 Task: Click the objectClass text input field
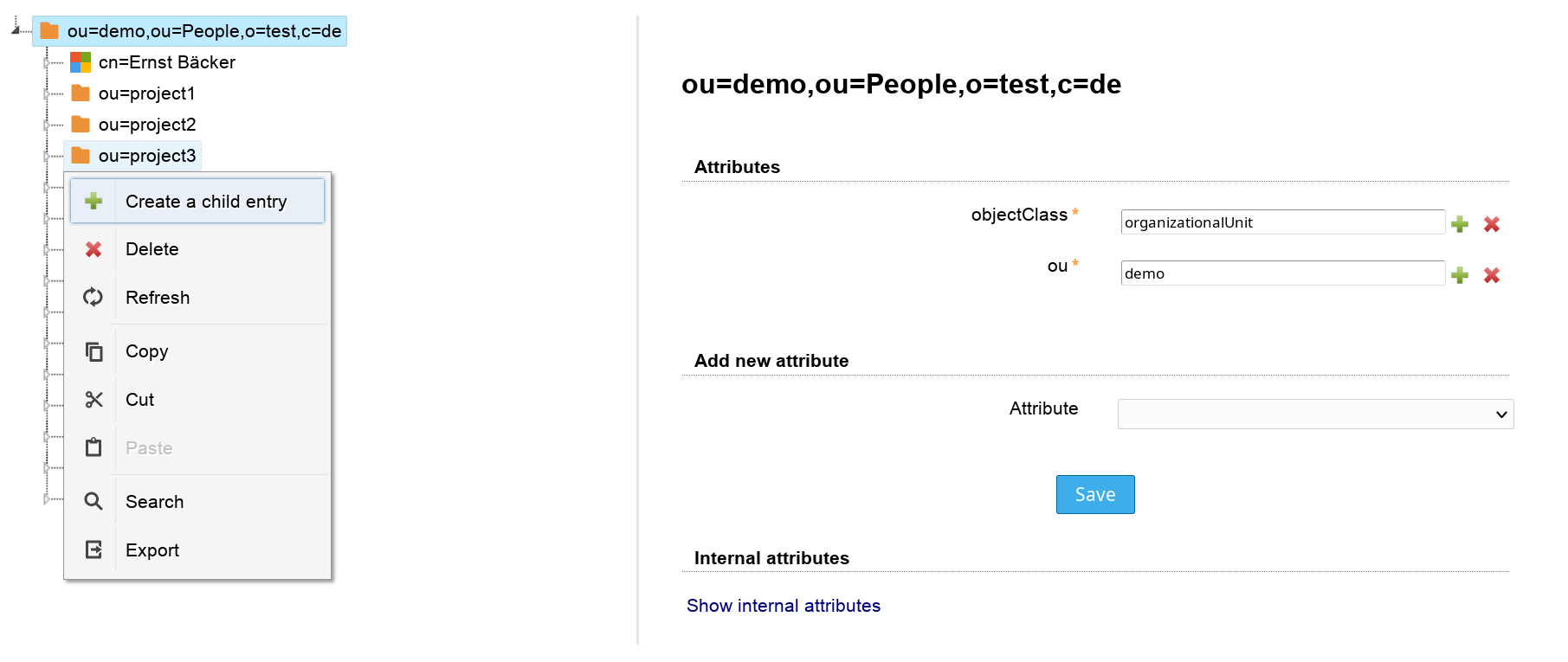pyautogui.click(x=1281, y=222)
